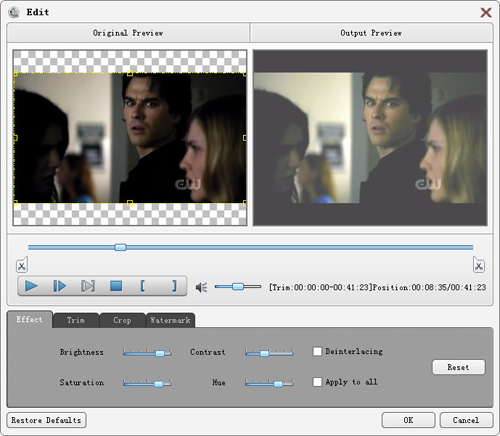The image size is (500, 436).
Task: Click the Output Preview video image
Action: (x=370, y=138)
